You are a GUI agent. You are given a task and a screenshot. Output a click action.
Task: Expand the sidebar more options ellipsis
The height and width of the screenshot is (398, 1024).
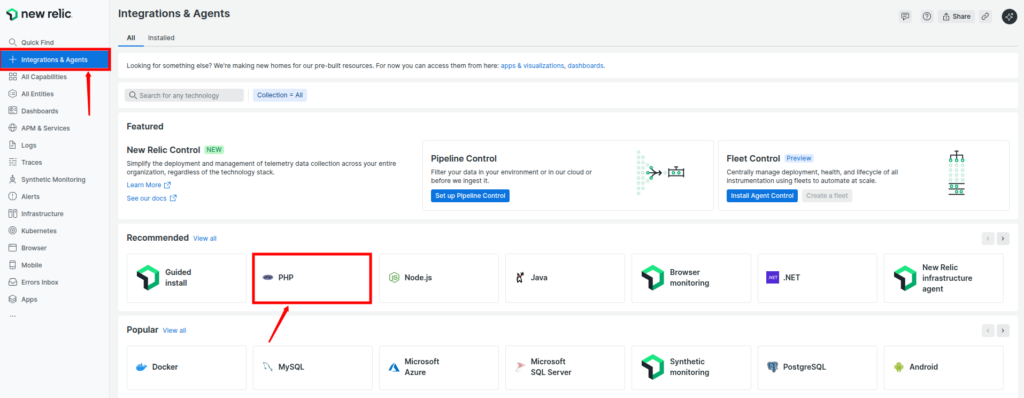(x=12, y=316)
